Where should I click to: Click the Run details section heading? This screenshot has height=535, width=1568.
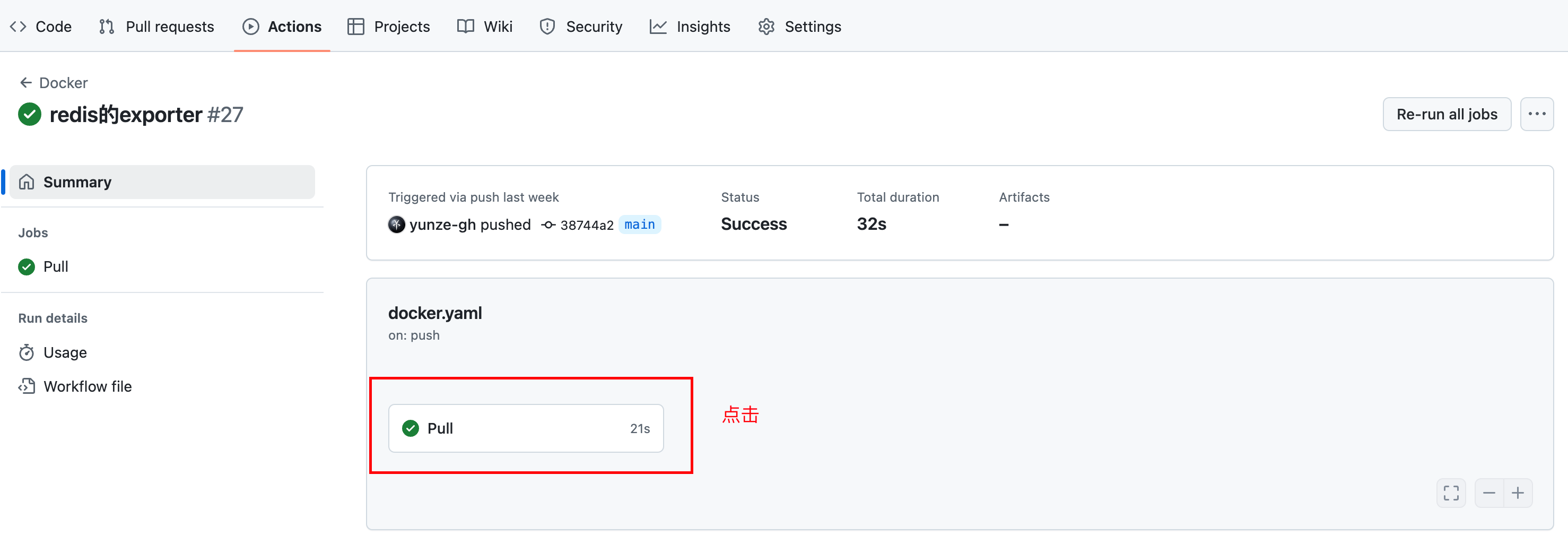click(x=53, y=318)
